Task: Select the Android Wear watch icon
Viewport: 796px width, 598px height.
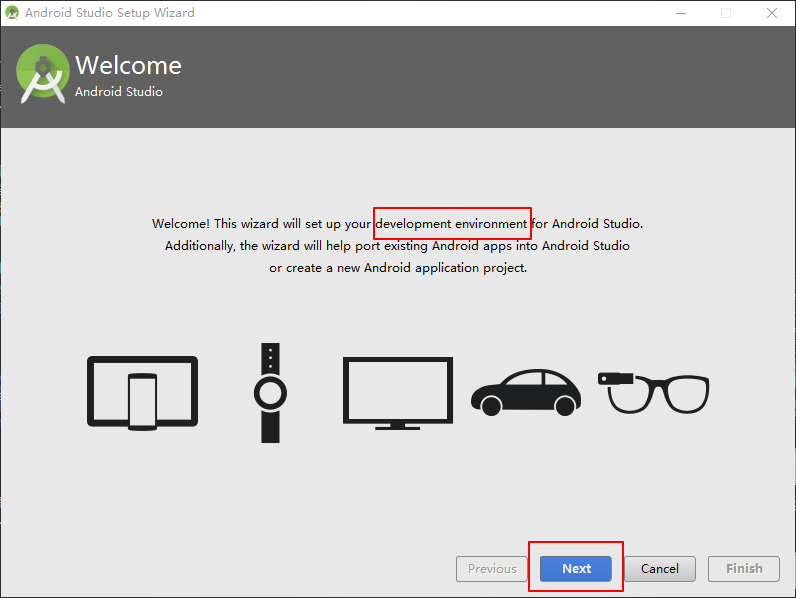Action: tap(270, 393)
